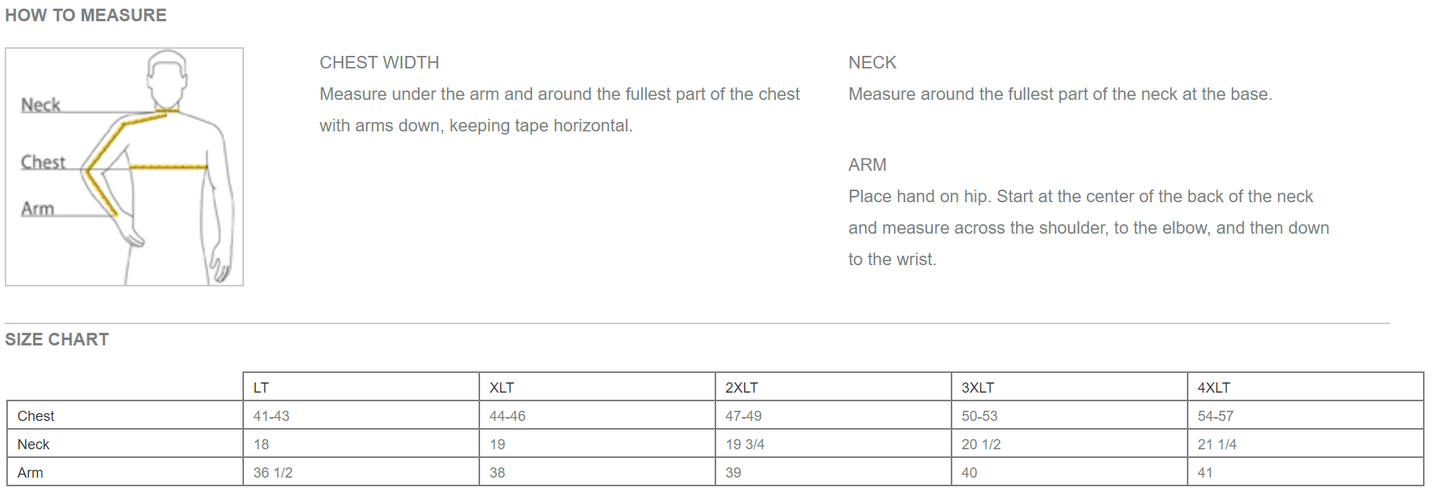Image resolution: width=1445 pixels, height=491 pixels.
Task: Click the Chest label in diagram
Action: 43,162
